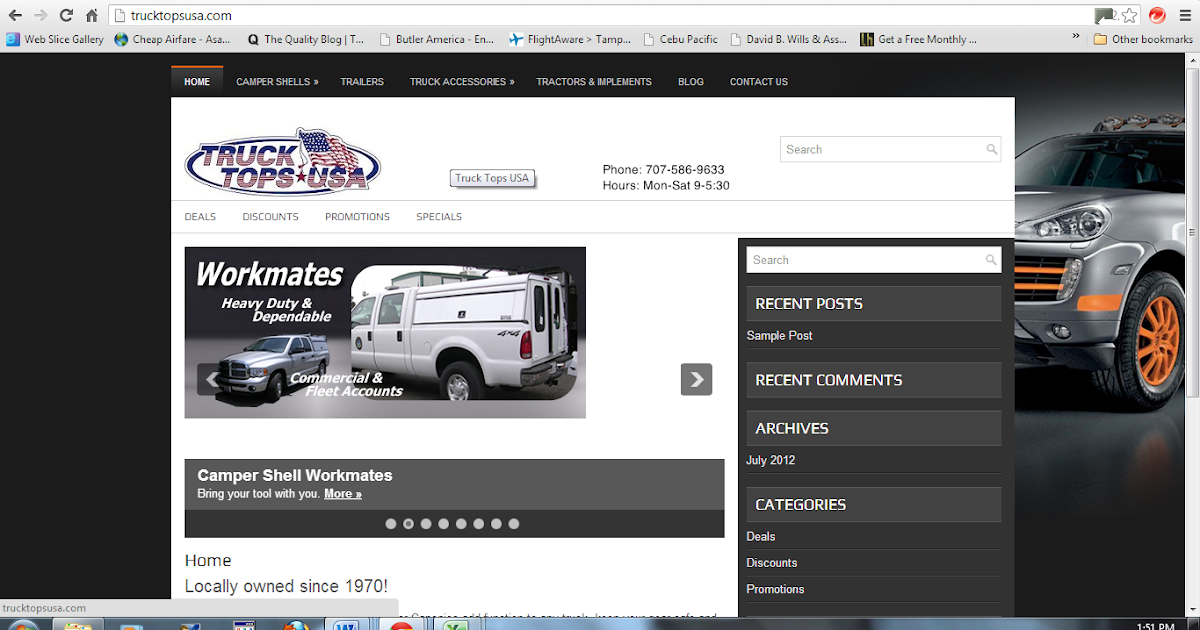
Task: Select the HOME navigation tab
Action: (196, 81)
